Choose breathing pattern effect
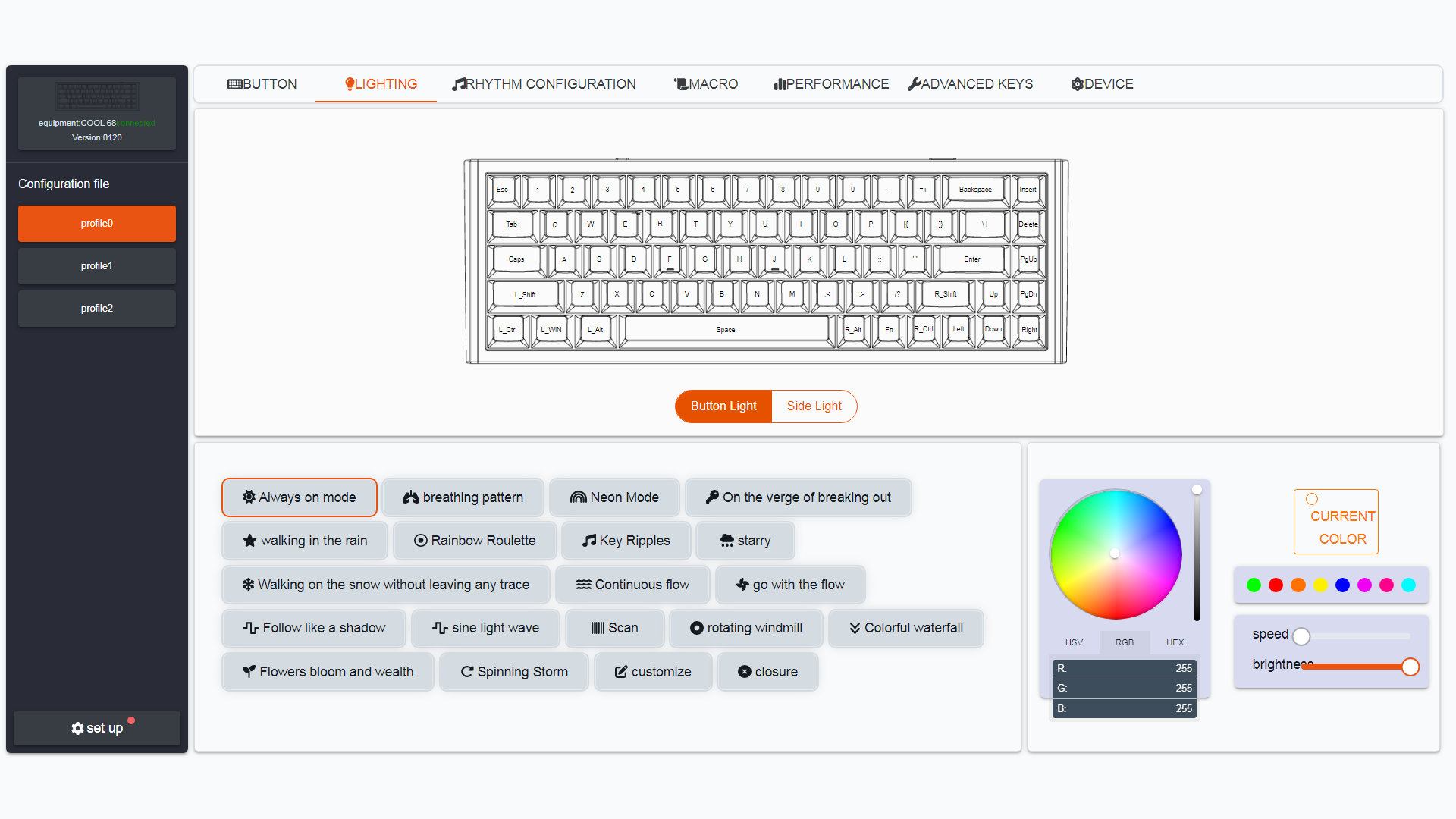1456x819 pixels. click(463, 497)
